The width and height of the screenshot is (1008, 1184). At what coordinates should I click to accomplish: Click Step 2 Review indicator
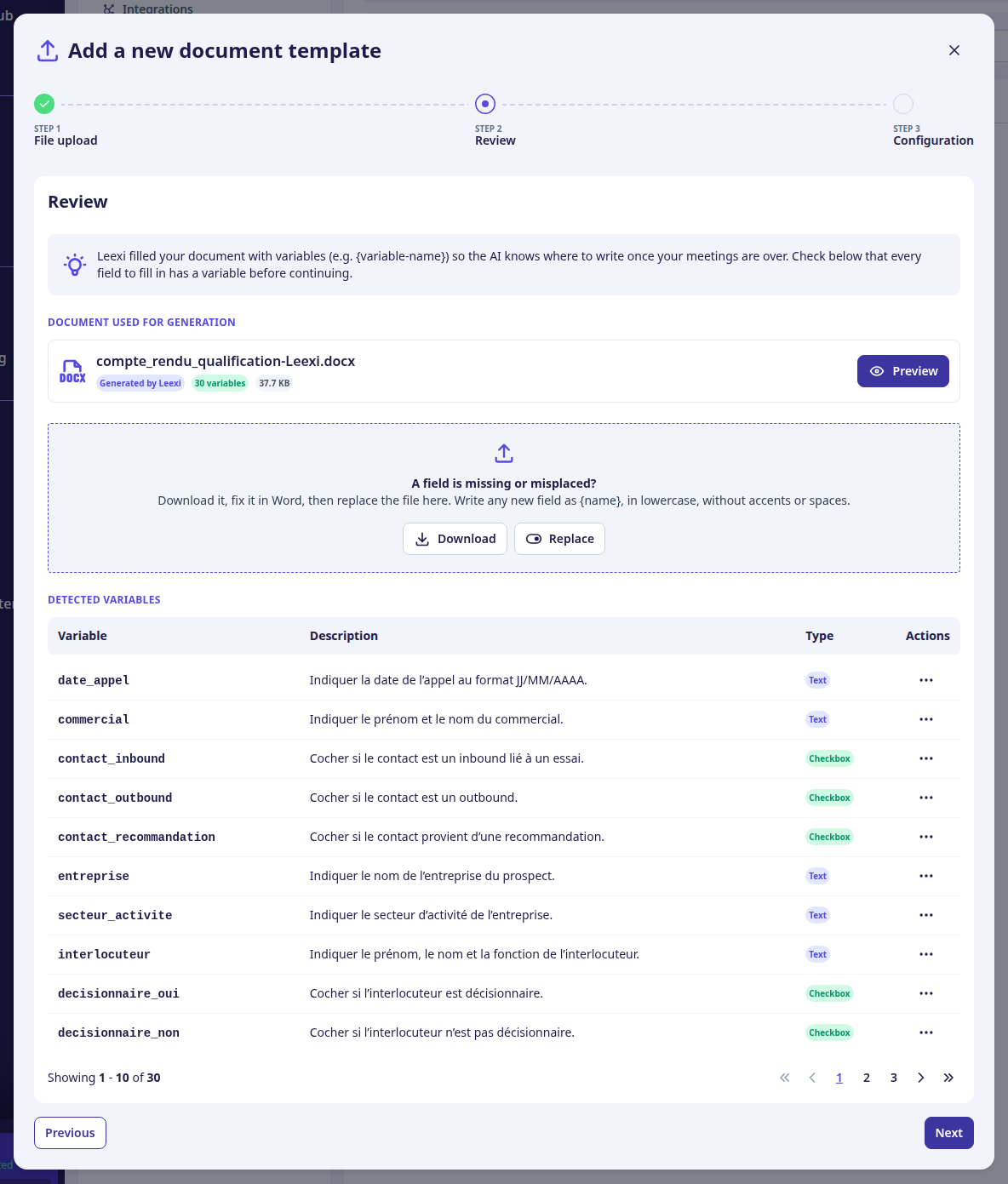pos(485,104)
